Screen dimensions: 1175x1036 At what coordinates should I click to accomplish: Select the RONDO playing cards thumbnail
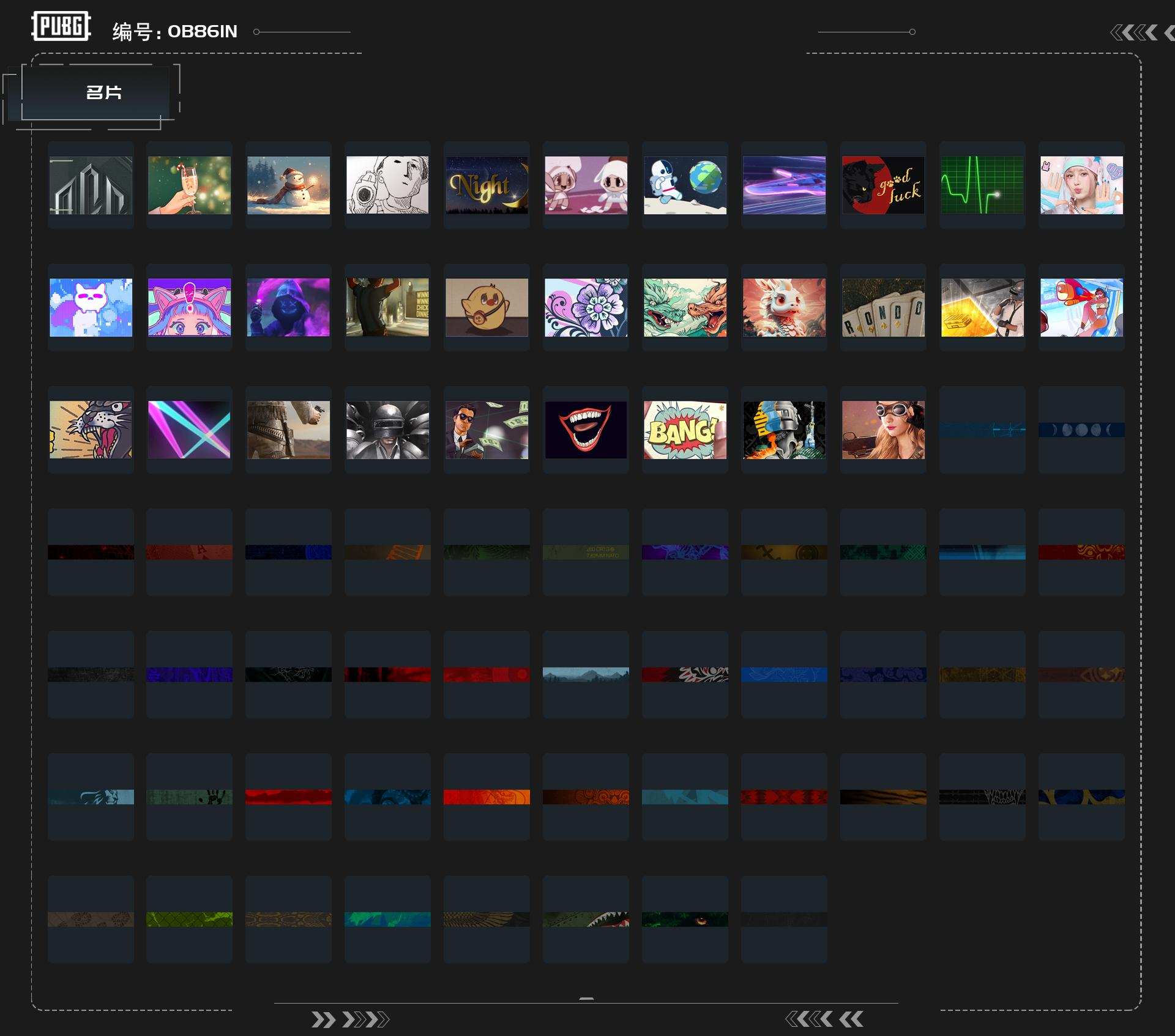[882, 307]
